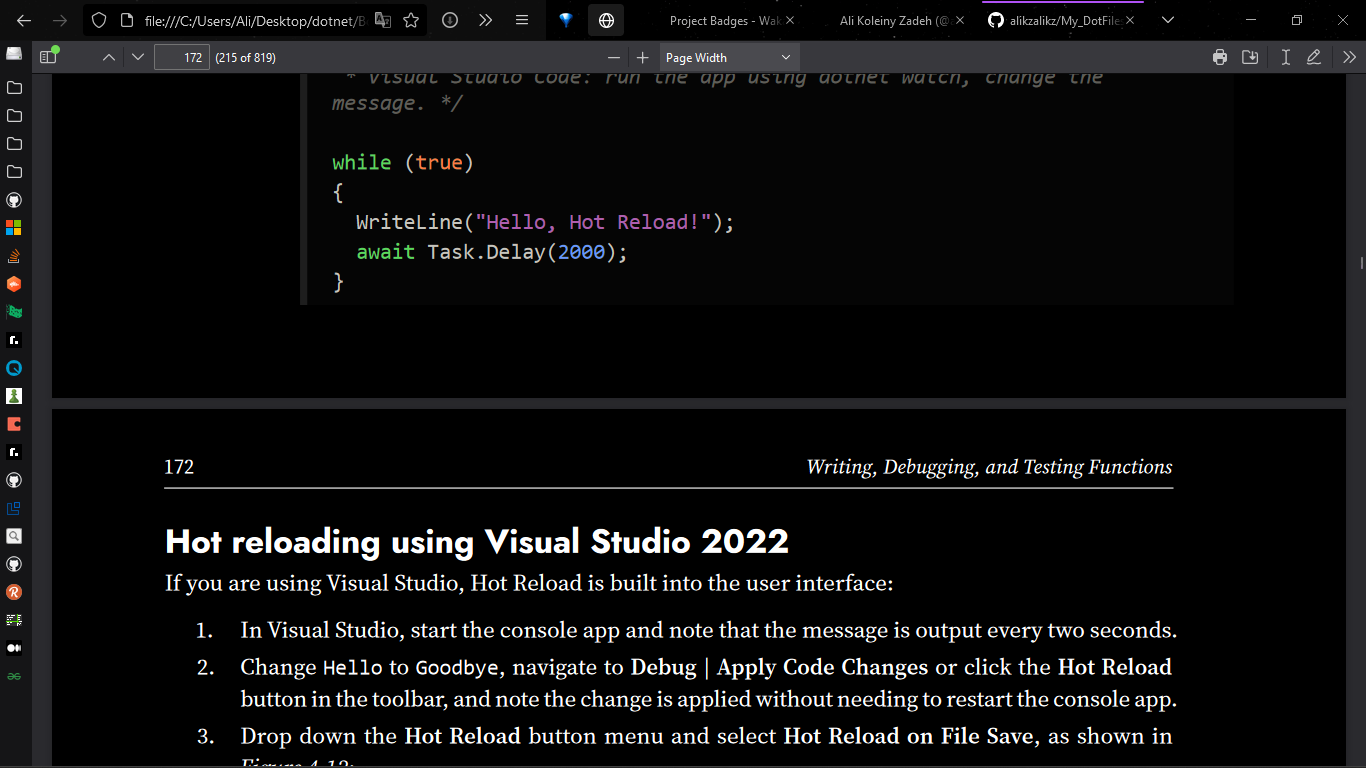Click the 'while (true)' code line
Image resolution: width=1366 pixels, height=768 pixels.
[x=403, y=162]
